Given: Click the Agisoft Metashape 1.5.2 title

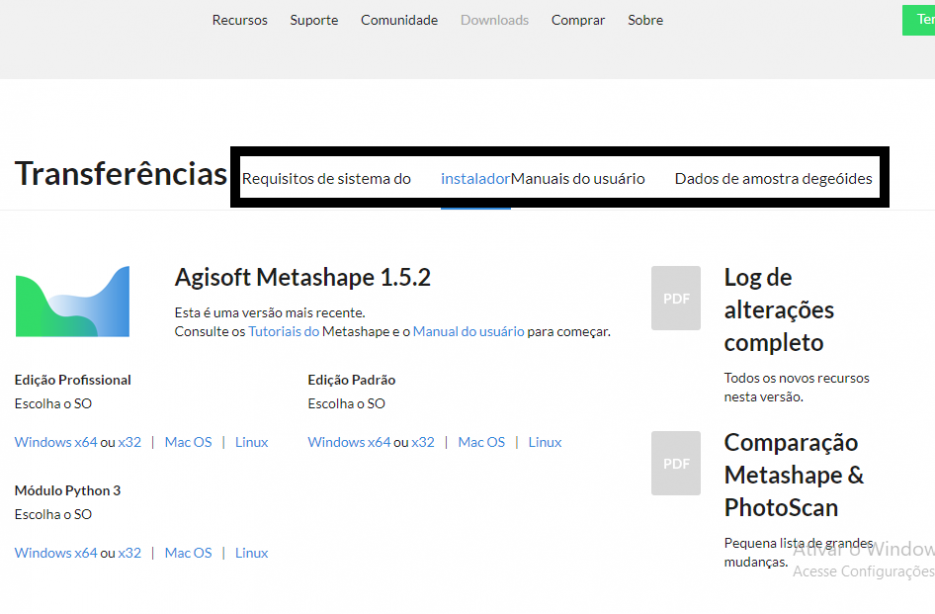Looking at the screenshot, I should (x=302, y=278).
